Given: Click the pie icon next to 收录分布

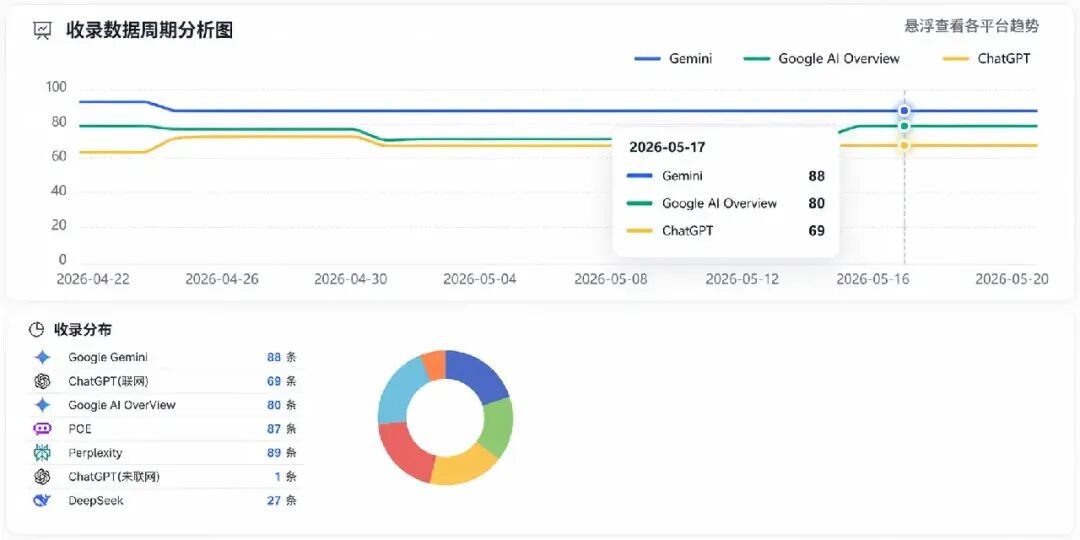Looking at the screenshot, I should 36,330.
